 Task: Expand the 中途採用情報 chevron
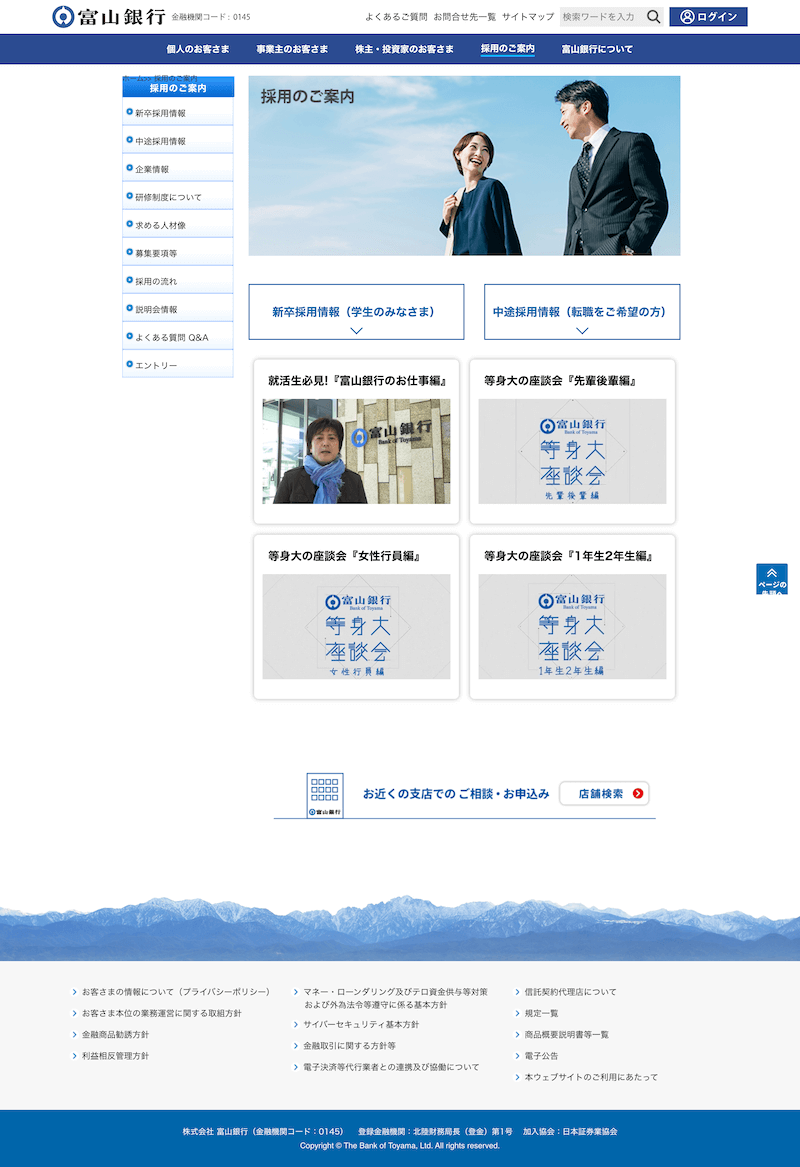(x=582, y=330)
